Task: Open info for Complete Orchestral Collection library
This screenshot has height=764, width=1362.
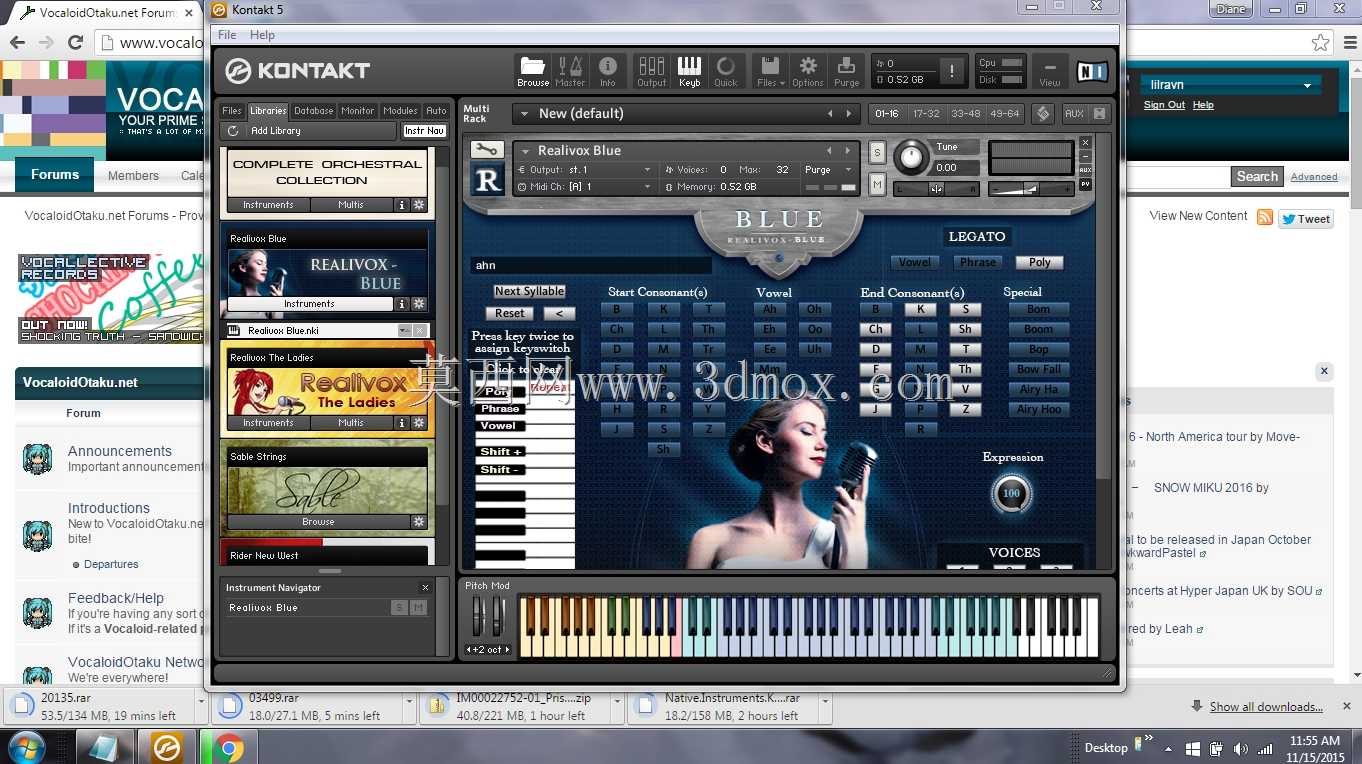Action: pyautogui.click(x=402, y=205)
